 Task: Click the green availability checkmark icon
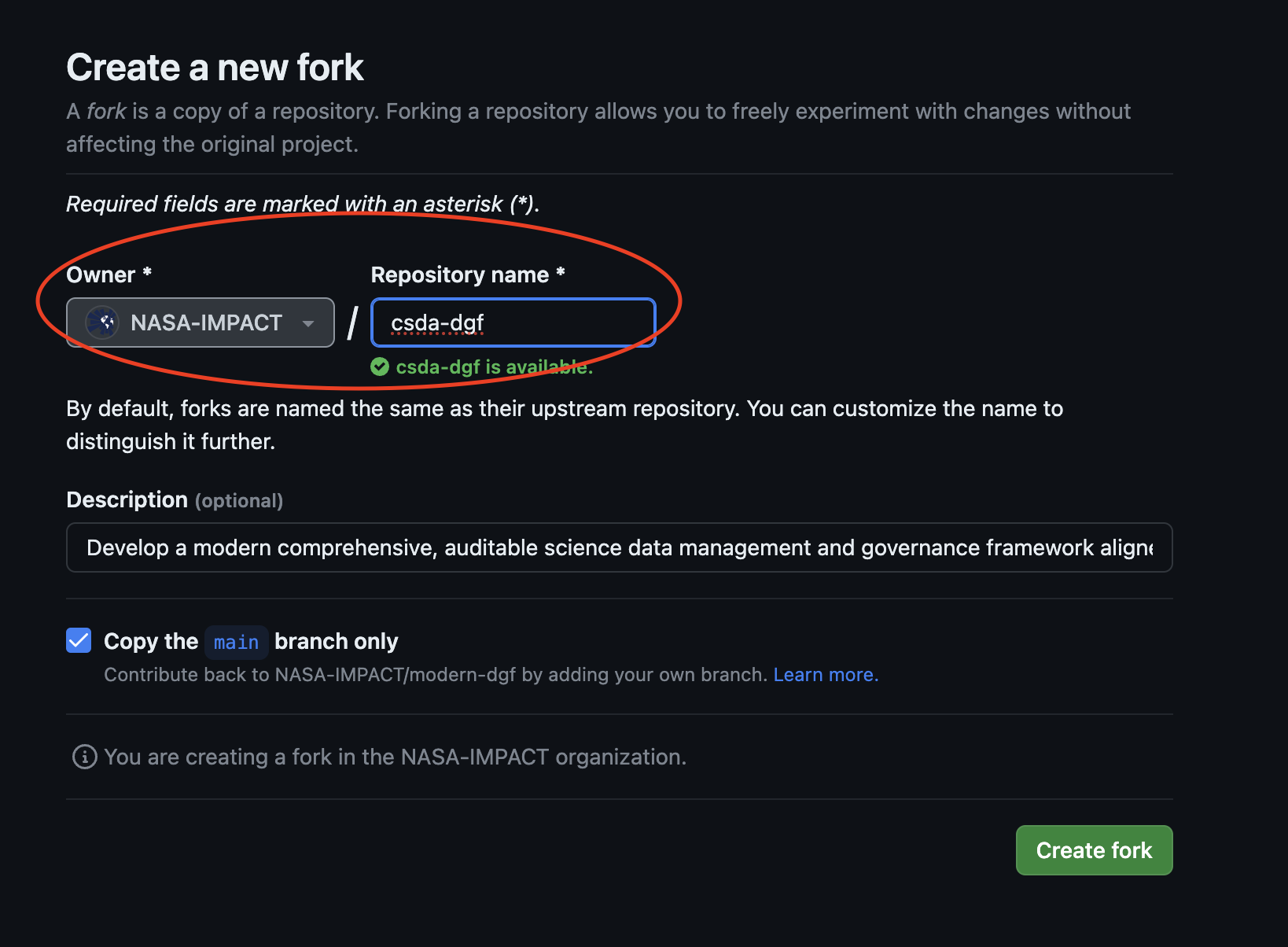point(380,367)
